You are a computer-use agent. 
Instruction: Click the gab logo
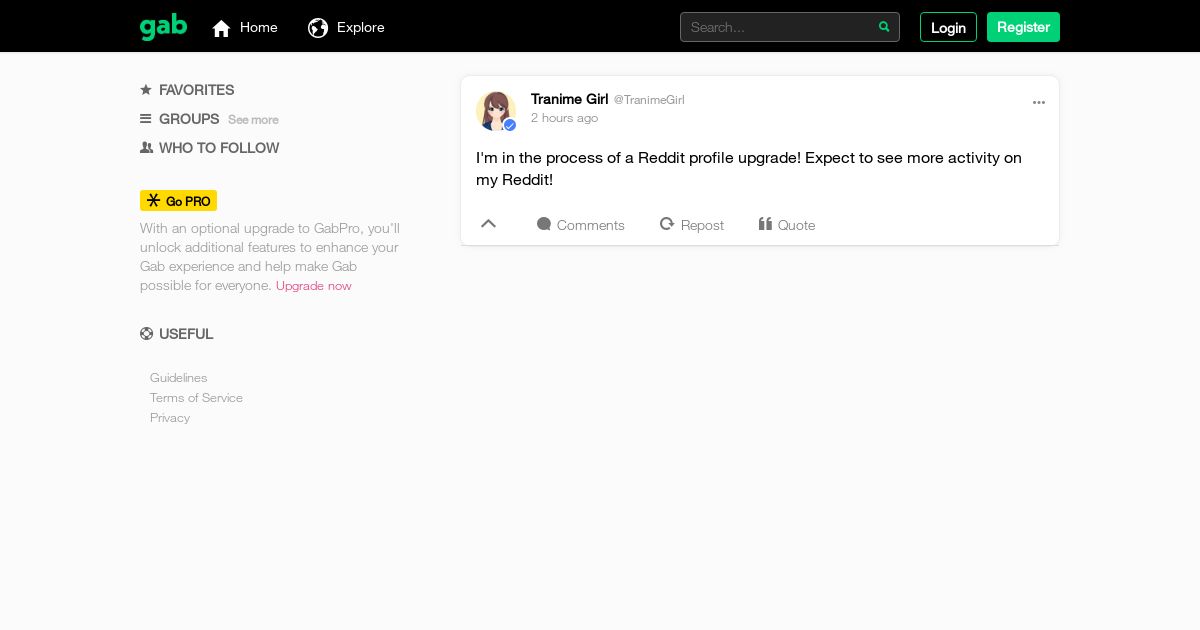163,27
